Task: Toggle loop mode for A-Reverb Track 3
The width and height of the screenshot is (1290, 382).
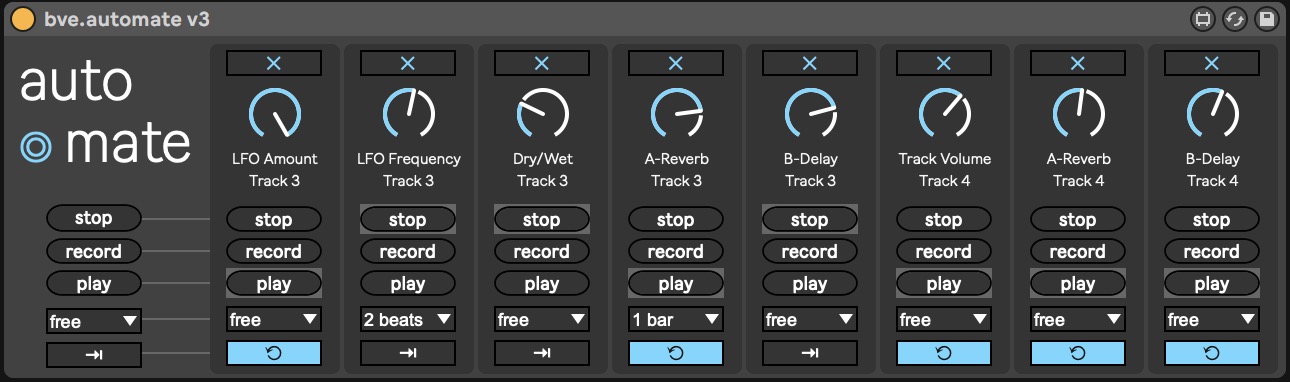Action: [x=676, y=353]
